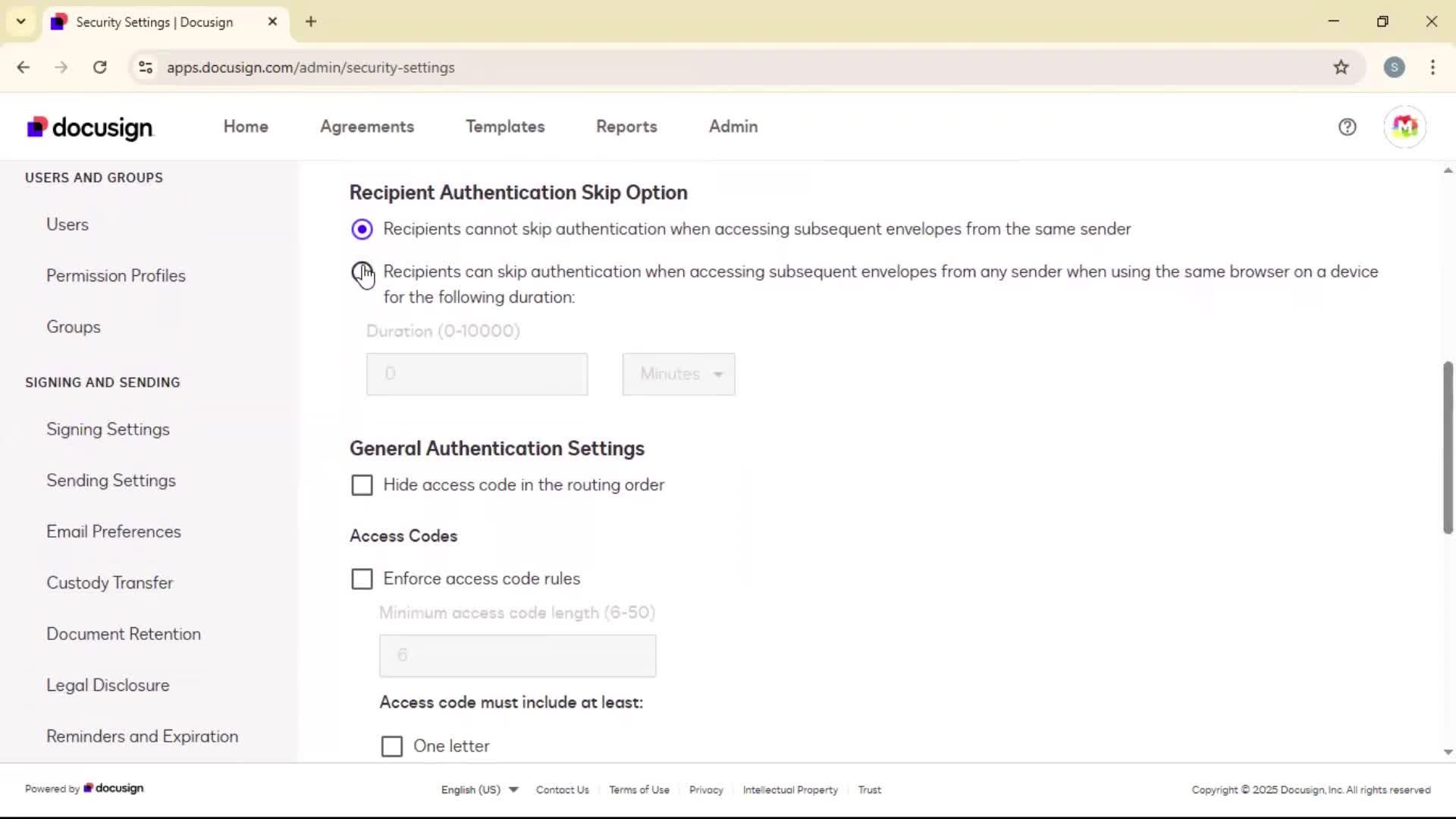Click the Security Settings browser tab
1456x819 pixels.
165,22
